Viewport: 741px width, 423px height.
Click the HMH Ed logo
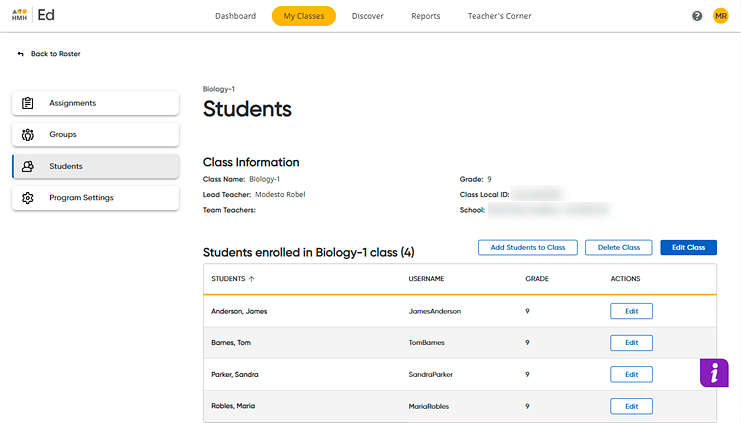[33, 15]
